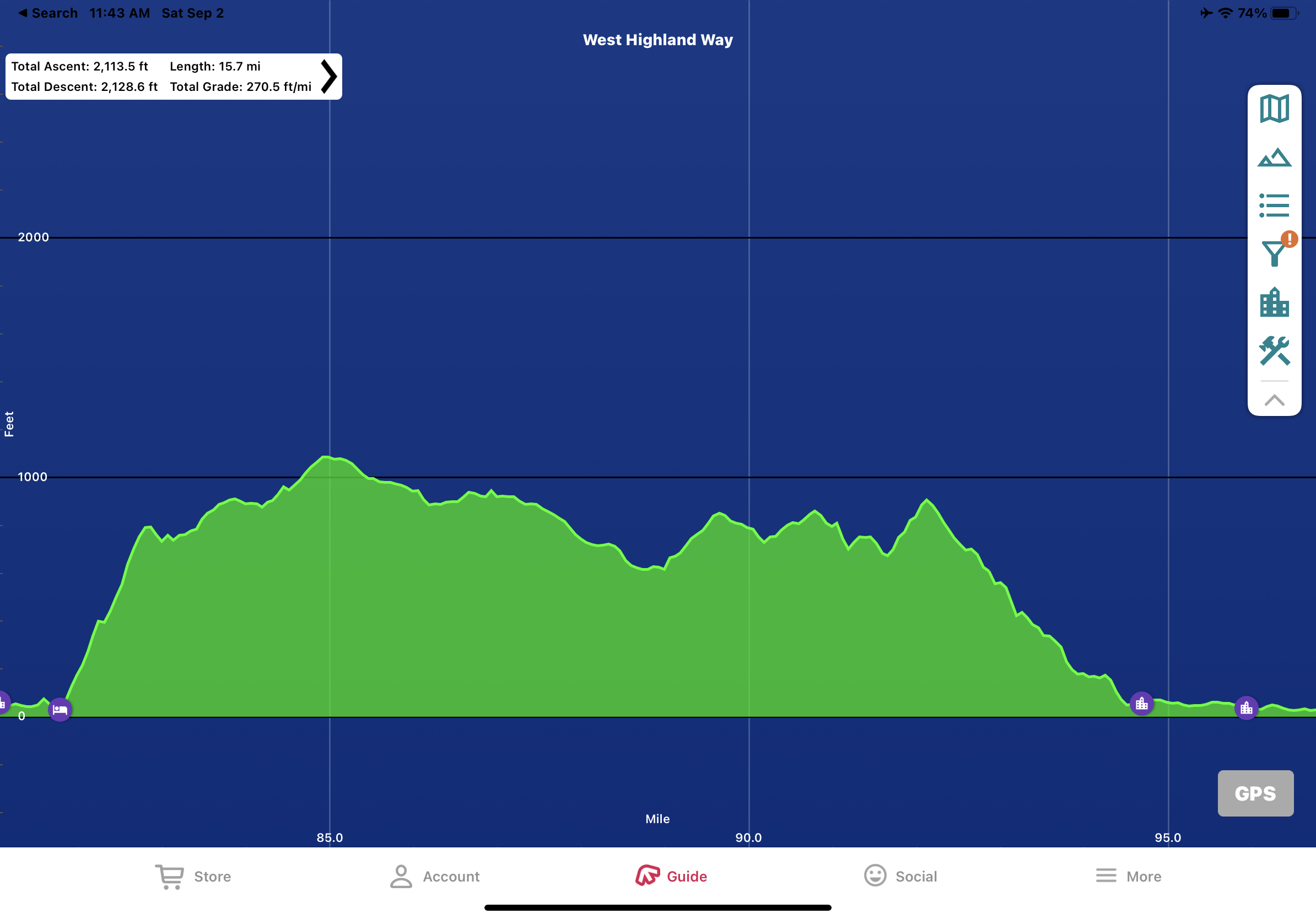Switch to the Account tab
Viewport: 1316px width, 919px height.
pos(434,876)
